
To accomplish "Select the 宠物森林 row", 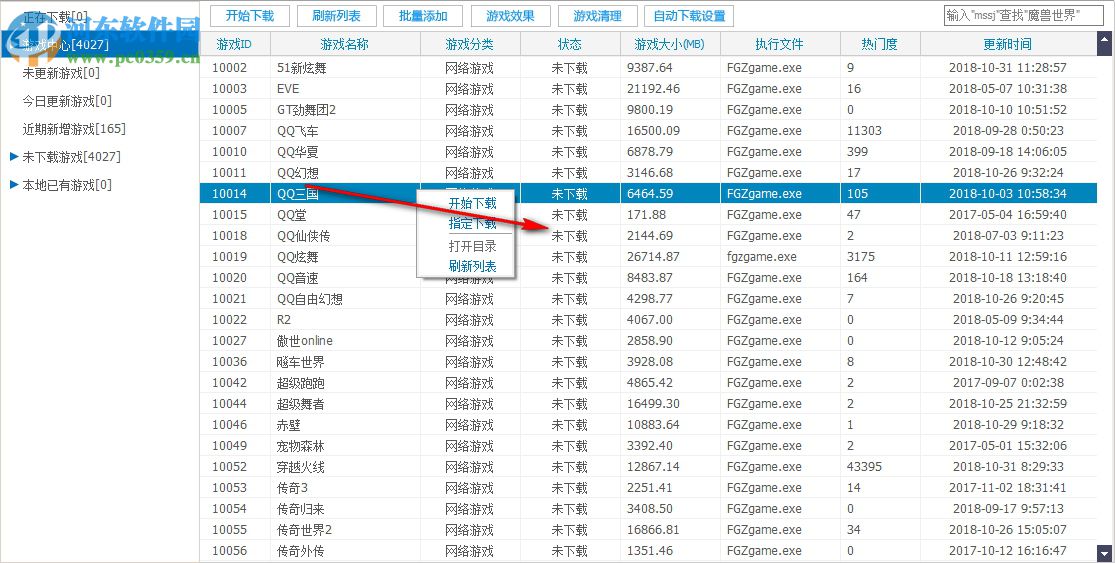I will (x=648, y=446).
